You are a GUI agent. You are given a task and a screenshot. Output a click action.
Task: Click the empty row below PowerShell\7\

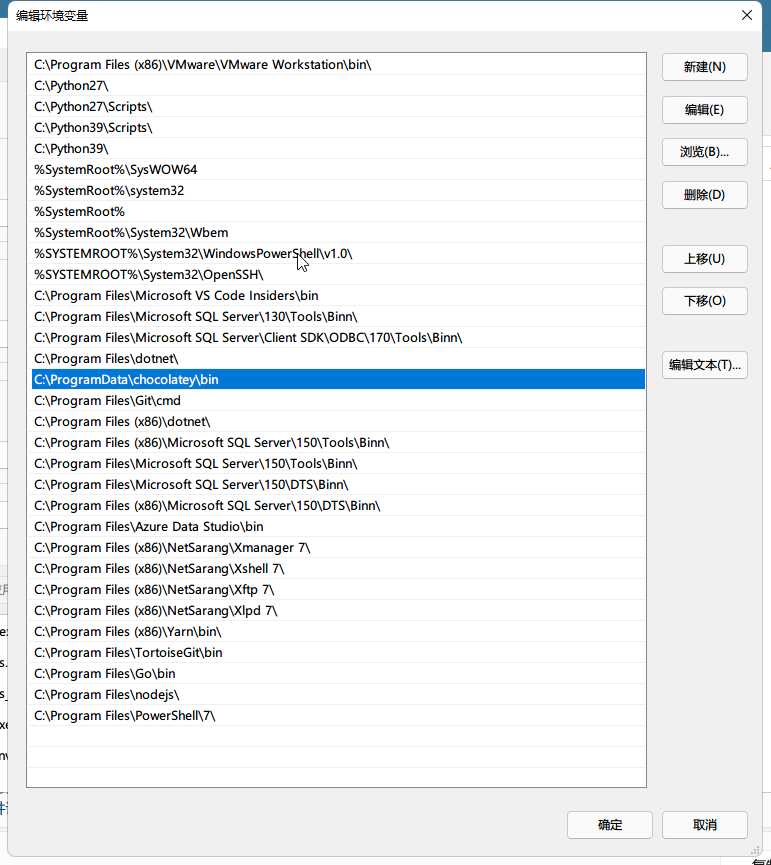pos(336,738)
